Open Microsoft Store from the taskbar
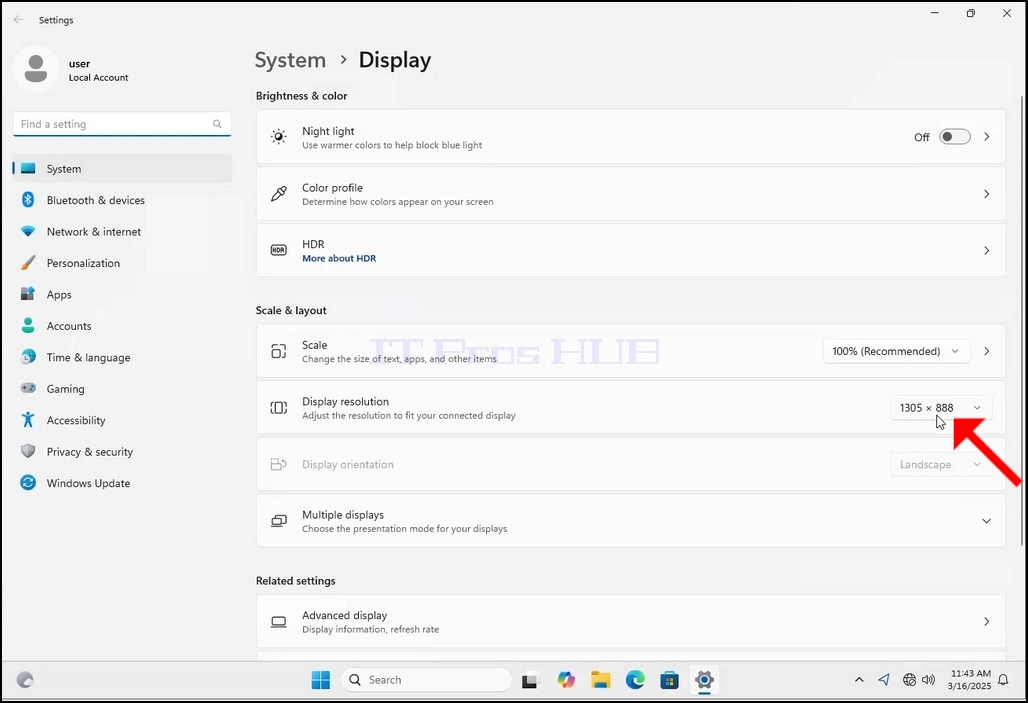1028x703 pixels. [x=669, y=680]
